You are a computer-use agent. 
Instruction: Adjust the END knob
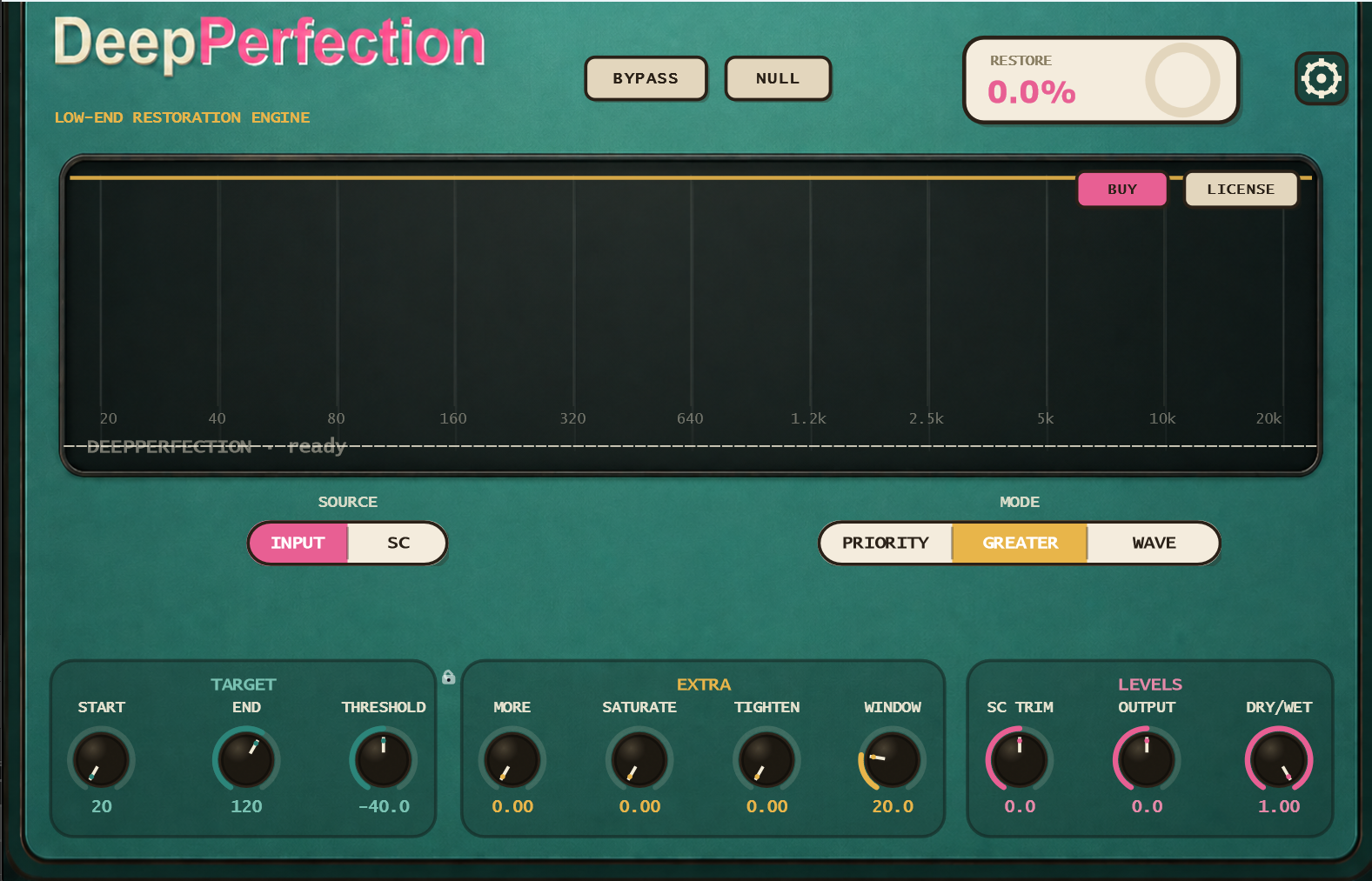(246, 759)
